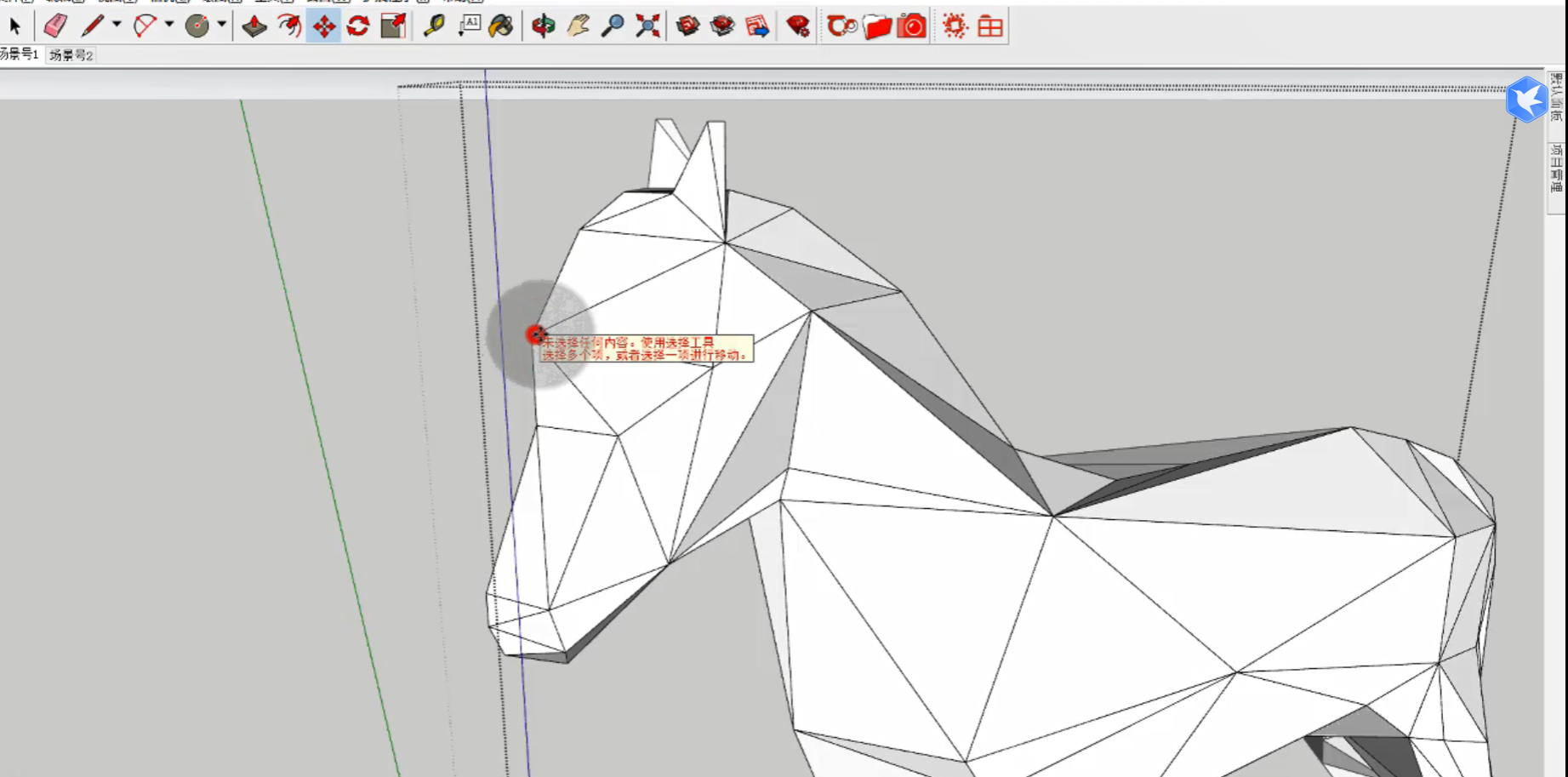
Task: Select the Eraser tool
Action: tap(55, 26)
